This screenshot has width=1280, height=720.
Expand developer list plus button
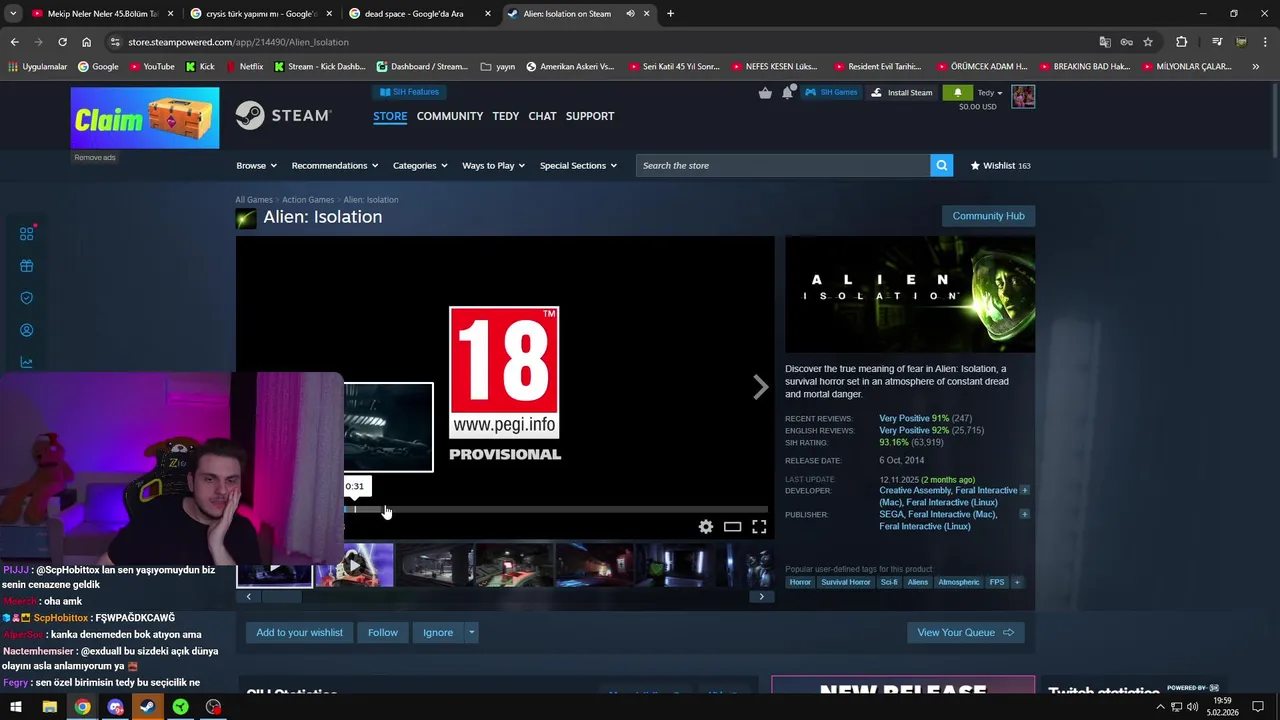[1024, 490]
